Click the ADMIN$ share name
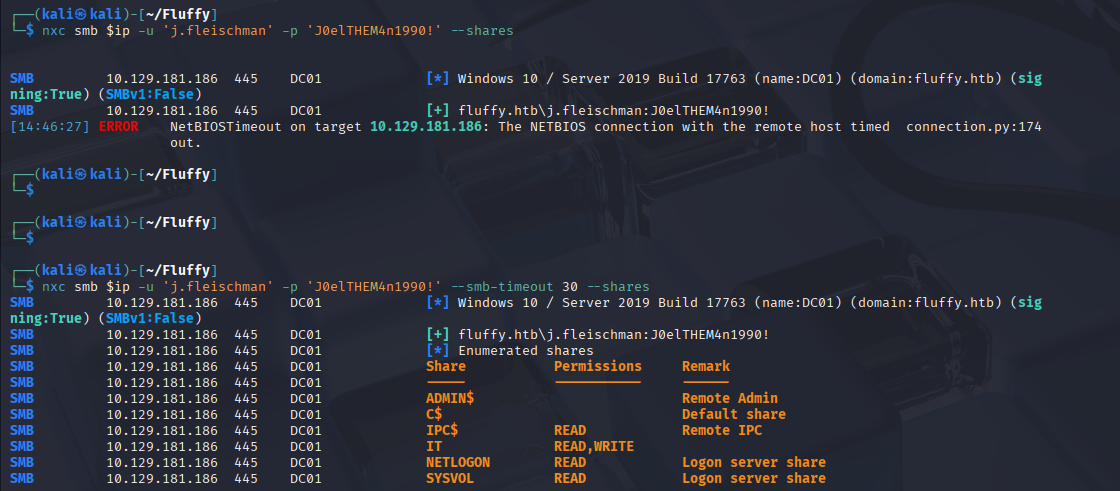This screenshot has height=491, width=1120. coord(450,398)
